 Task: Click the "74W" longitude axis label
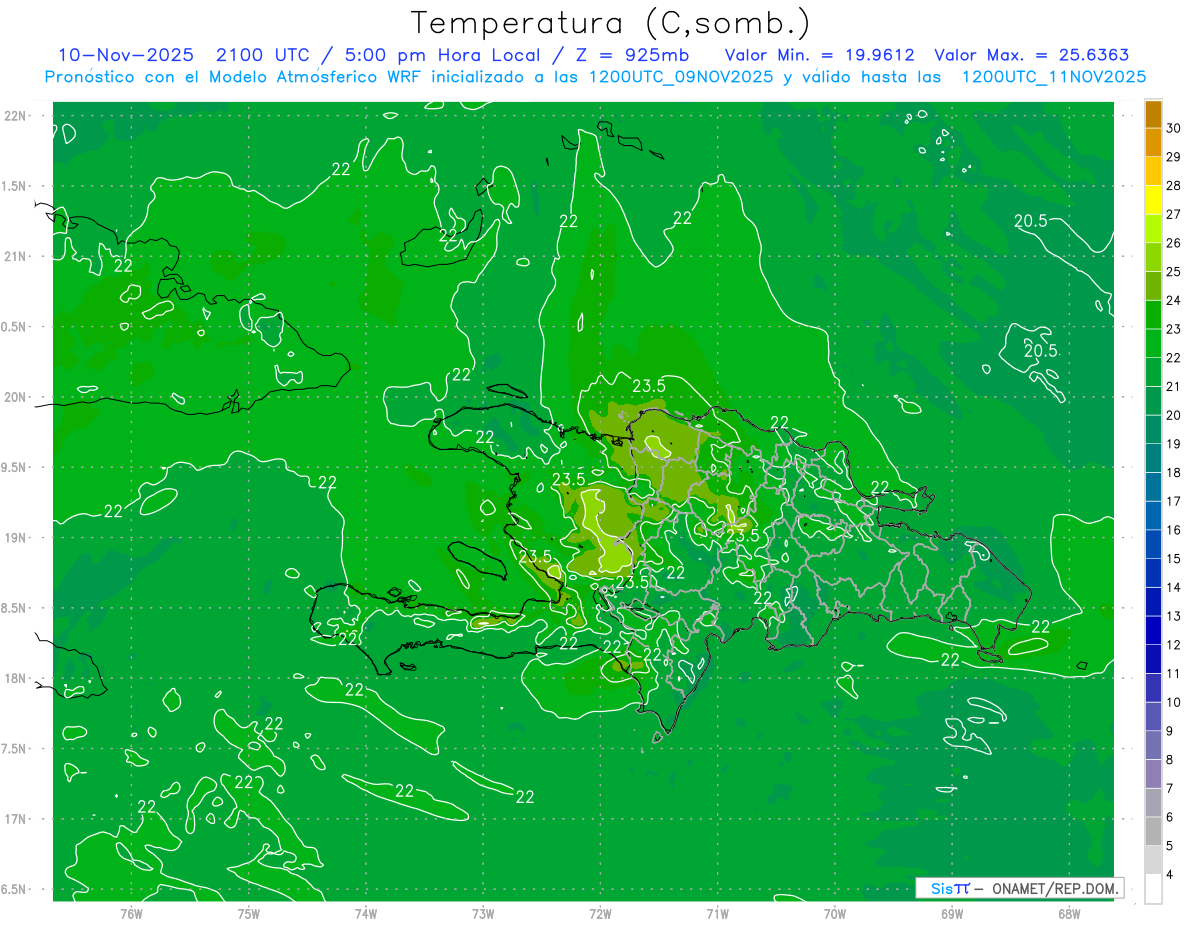click(366, 913)
